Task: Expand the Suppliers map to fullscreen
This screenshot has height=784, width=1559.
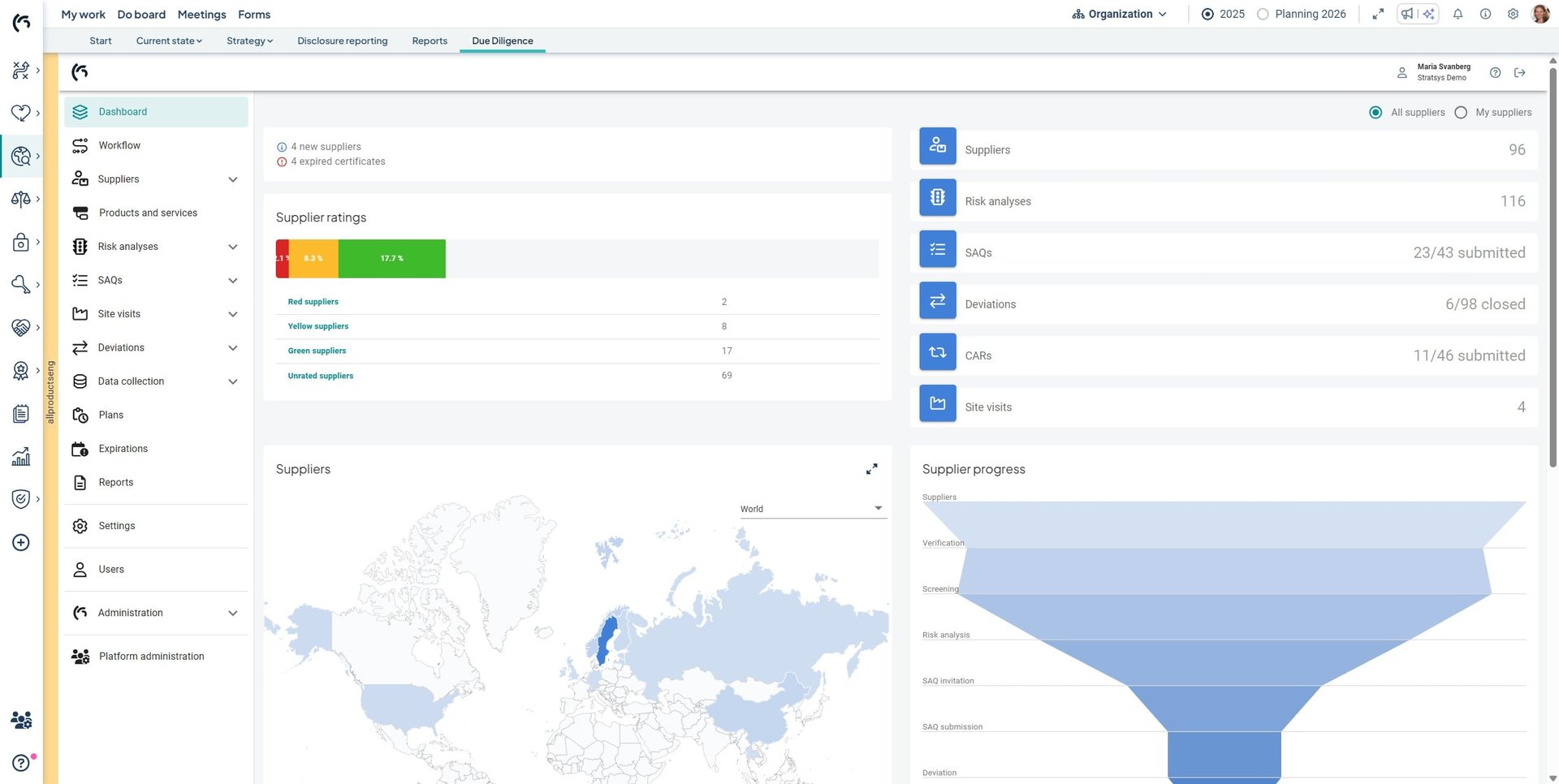Action: (x=871, y=469)
